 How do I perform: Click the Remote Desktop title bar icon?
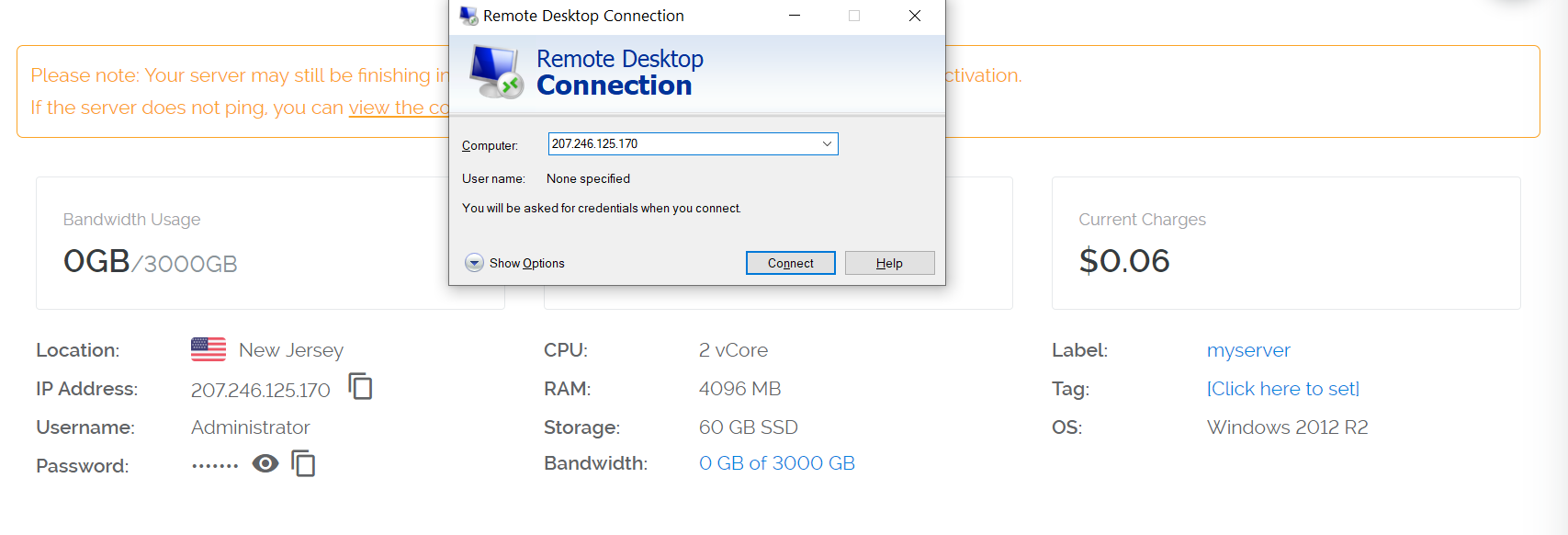pos(468,16)
